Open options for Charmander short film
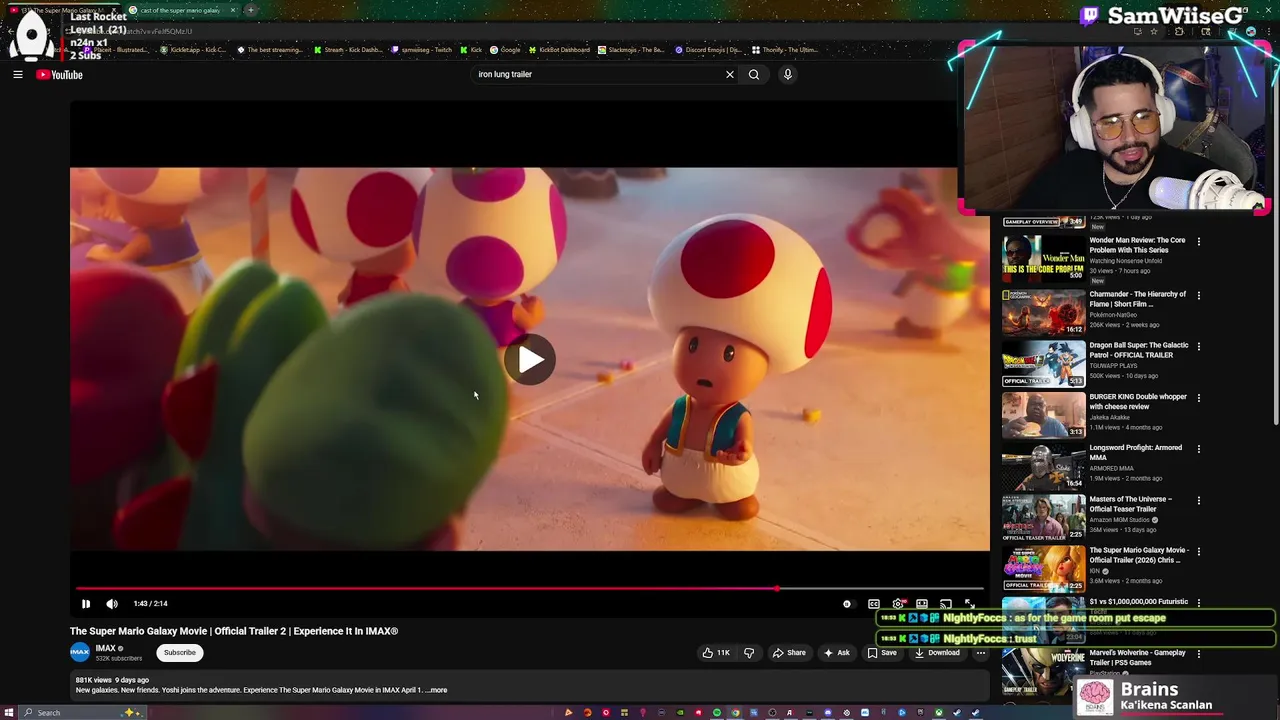Viewport: 1280px width, 720px height. pyautogui.click(x=1199, y=295)
